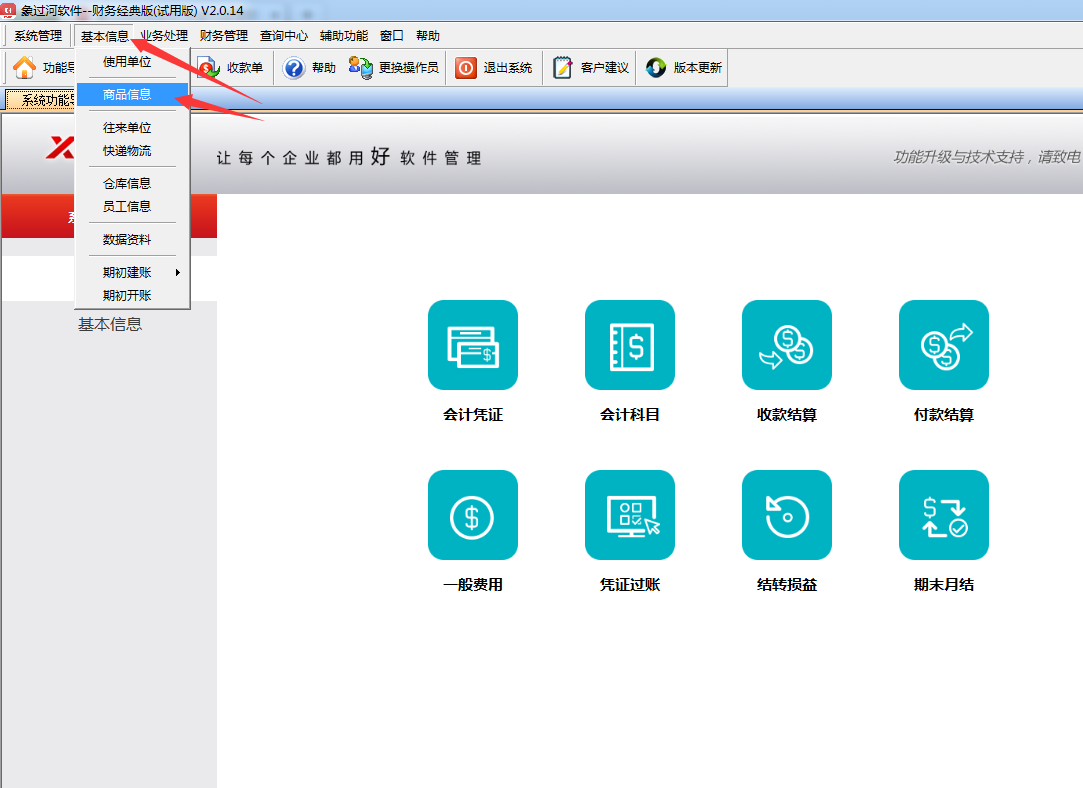Click the 收款单 toolbar label

[x=245, y=68]
